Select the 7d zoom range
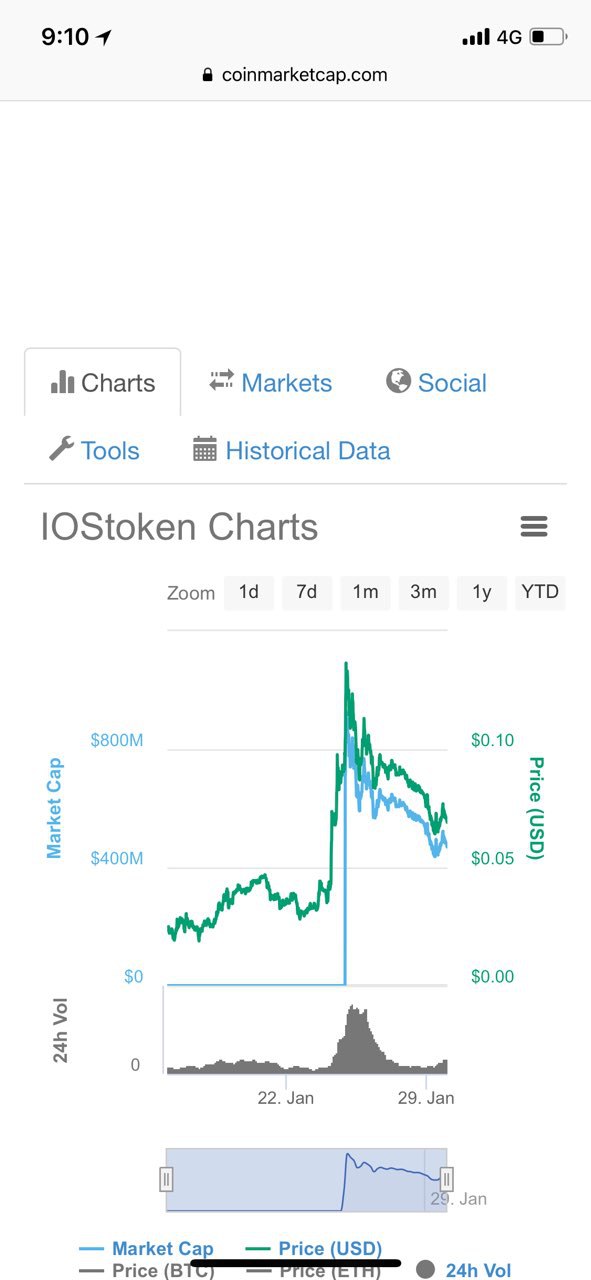The image size is (591, 1280). 307,592
